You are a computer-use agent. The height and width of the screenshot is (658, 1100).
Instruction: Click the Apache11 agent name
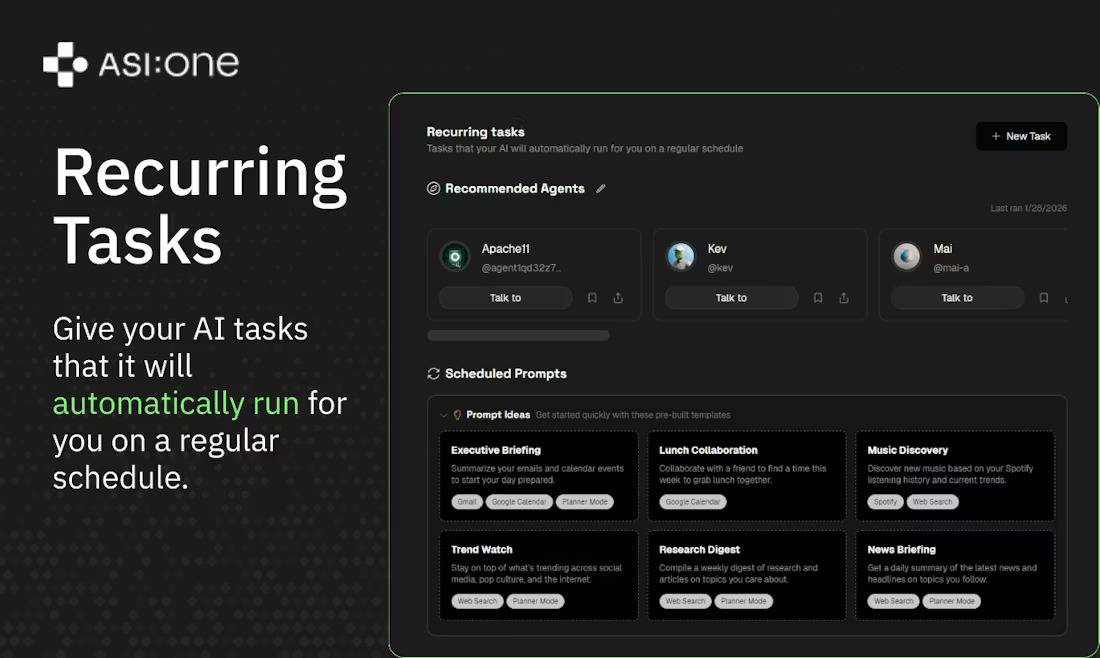(x=505, y=249)
